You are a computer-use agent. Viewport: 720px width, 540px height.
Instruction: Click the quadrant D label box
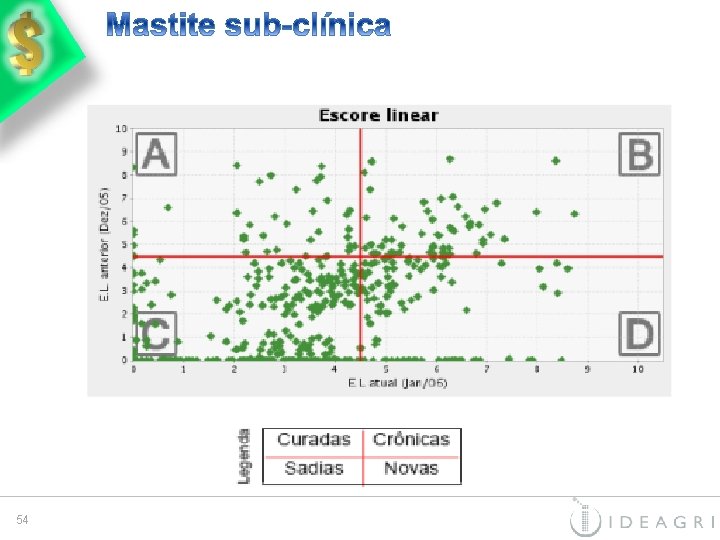click(638, 333)
